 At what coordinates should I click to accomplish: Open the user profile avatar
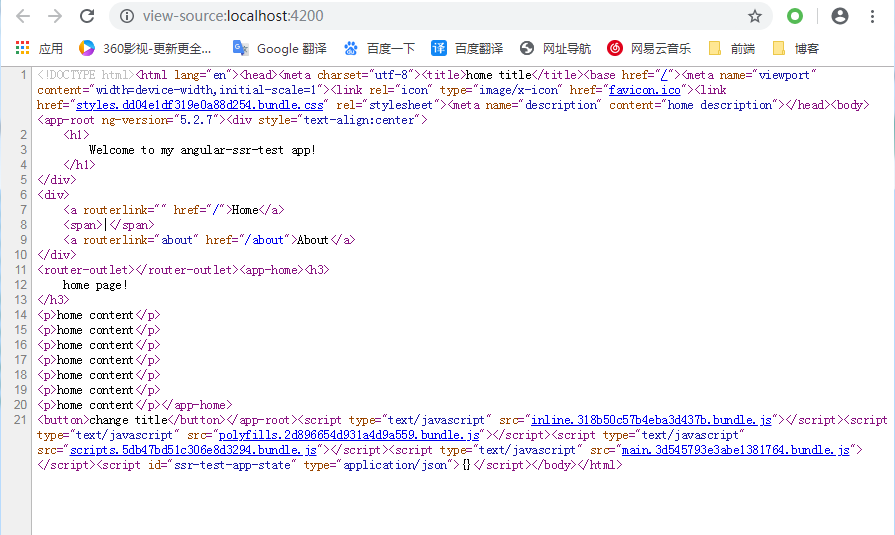tap(840, 16)
